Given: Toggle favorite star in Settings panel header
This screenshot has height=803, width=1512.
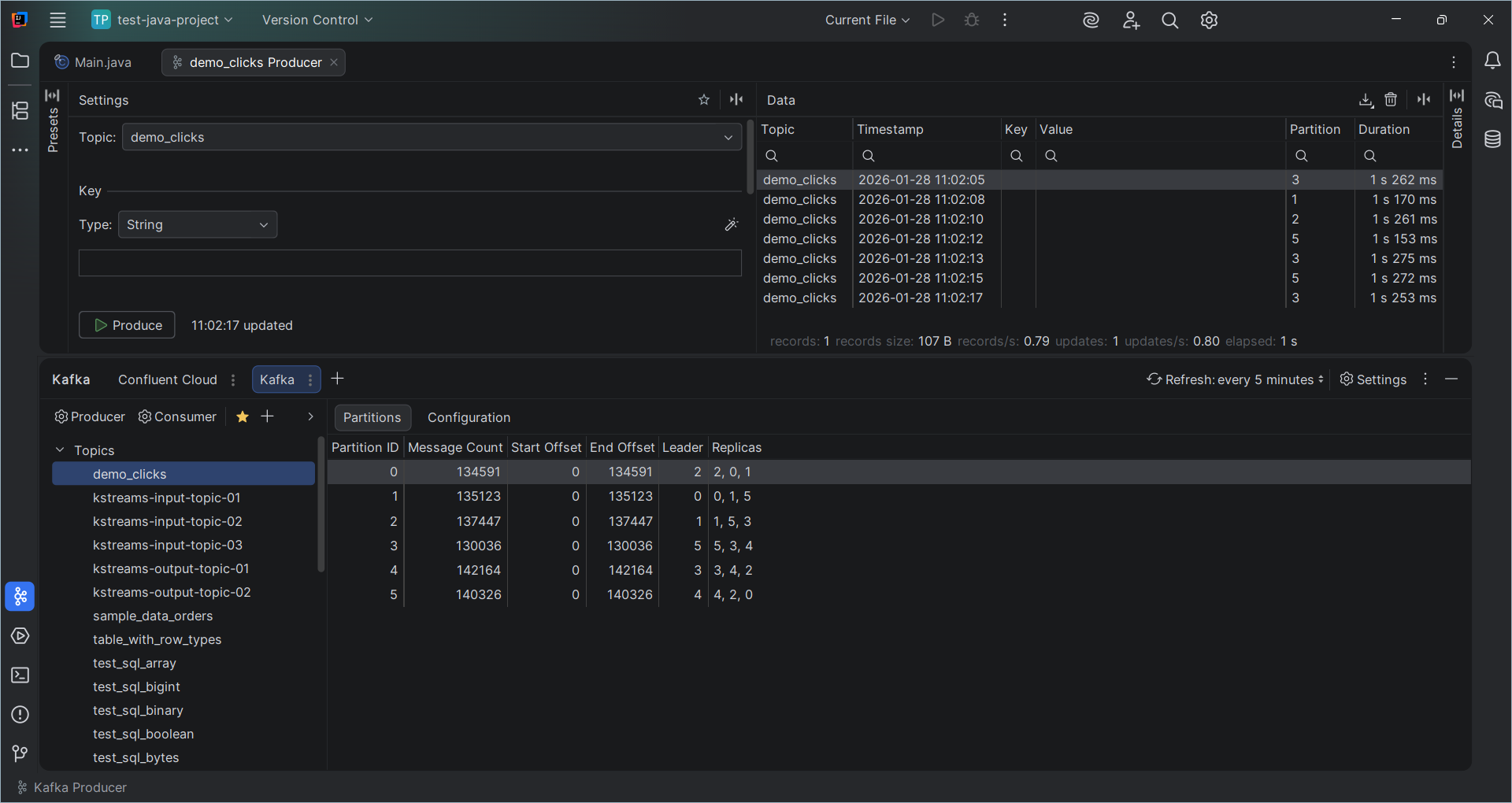Looking at the screenshot, I should click(x=705, y=99).
